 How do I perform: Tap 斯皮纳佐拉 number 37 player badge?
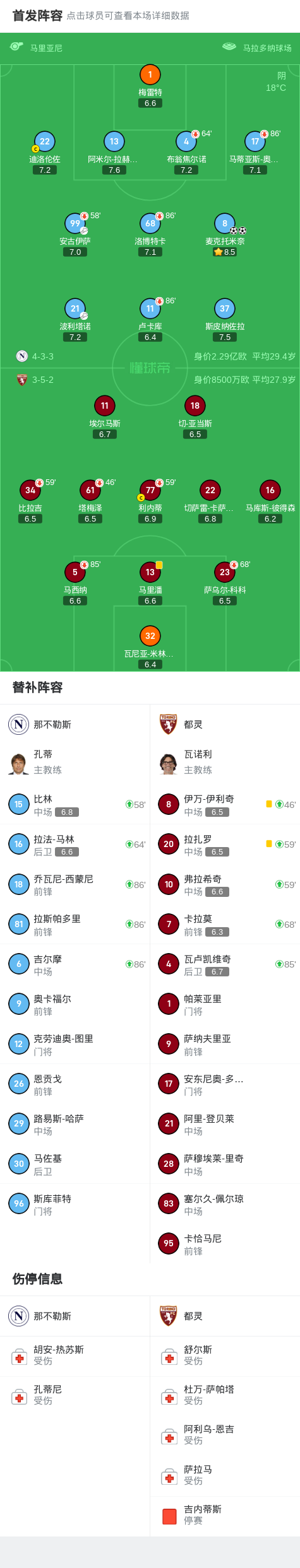pyautogui.click(x=225, y=308)
